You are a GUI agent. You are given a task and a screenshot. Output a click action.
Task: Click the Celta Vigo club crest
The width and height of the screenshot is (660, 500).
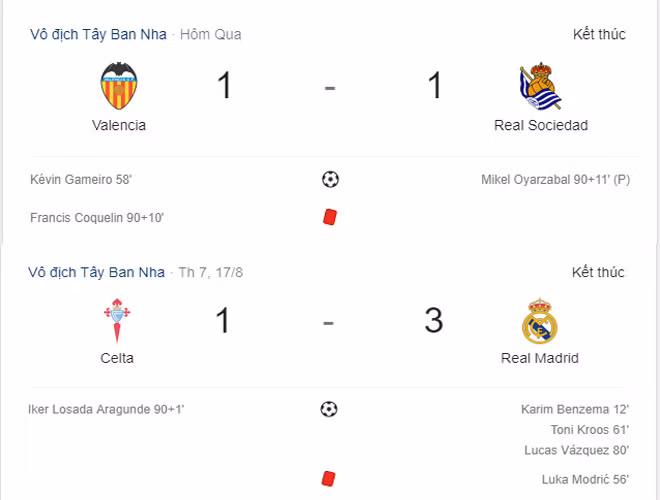117,321
